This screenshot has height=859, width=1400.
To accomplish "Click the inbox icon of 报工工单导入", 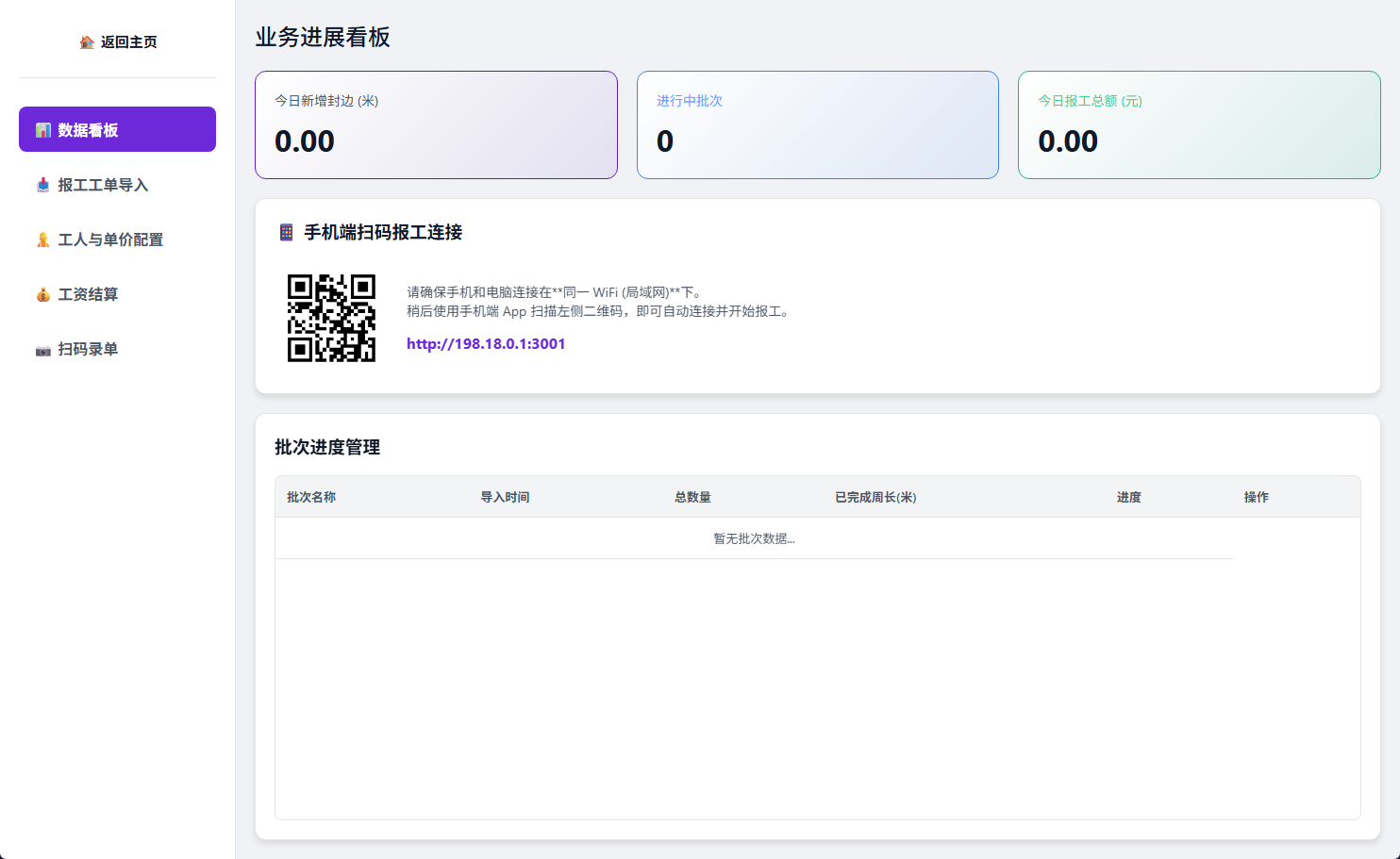I will pos(43,185).
